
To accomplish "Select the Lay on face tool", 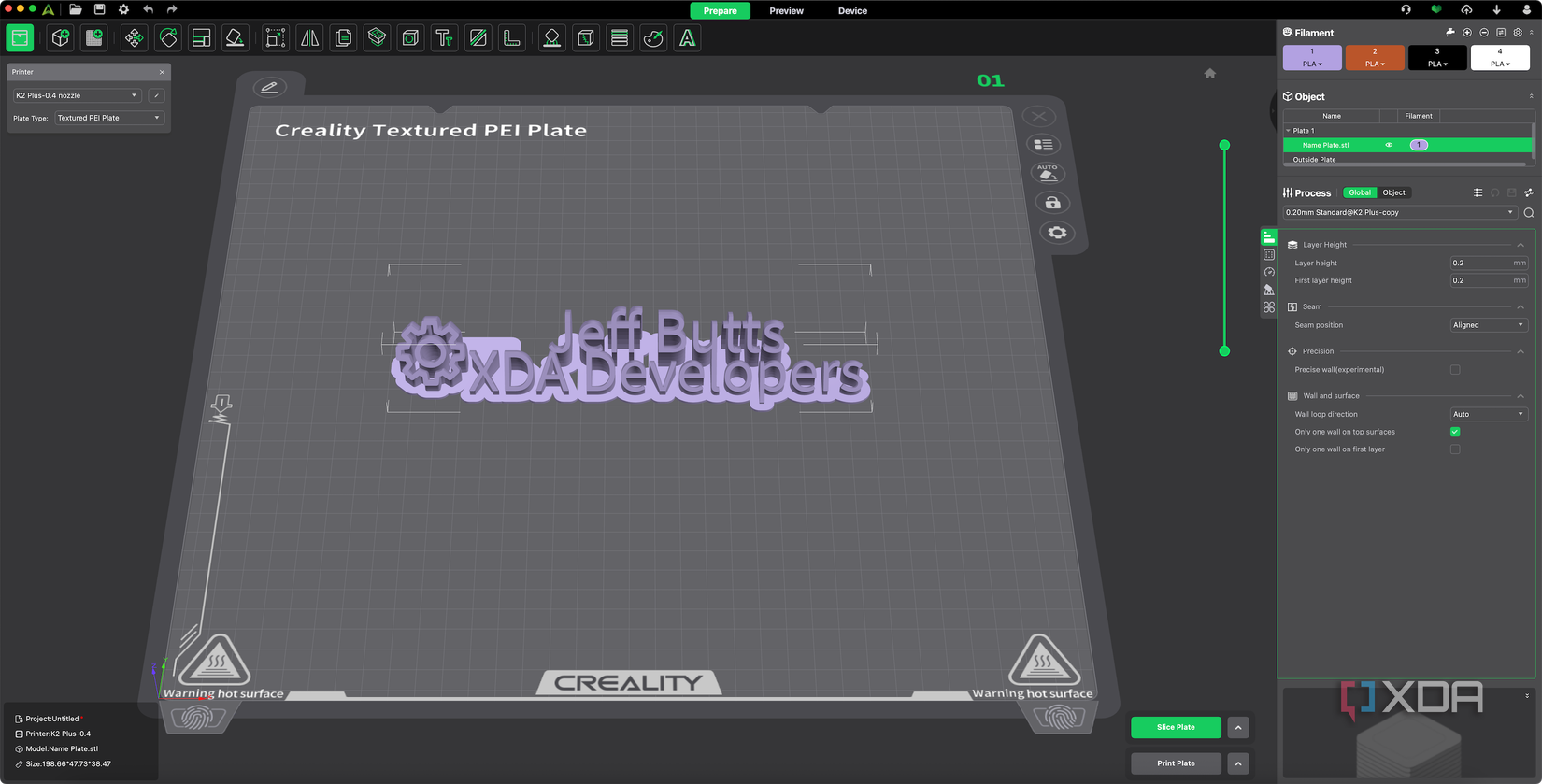I will [236, 38].
